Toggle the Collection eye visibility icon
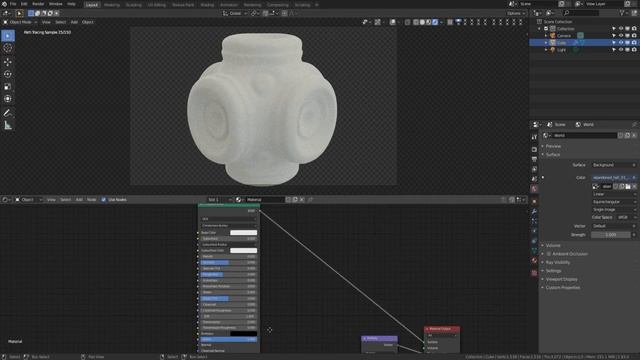 coord(621,29)
